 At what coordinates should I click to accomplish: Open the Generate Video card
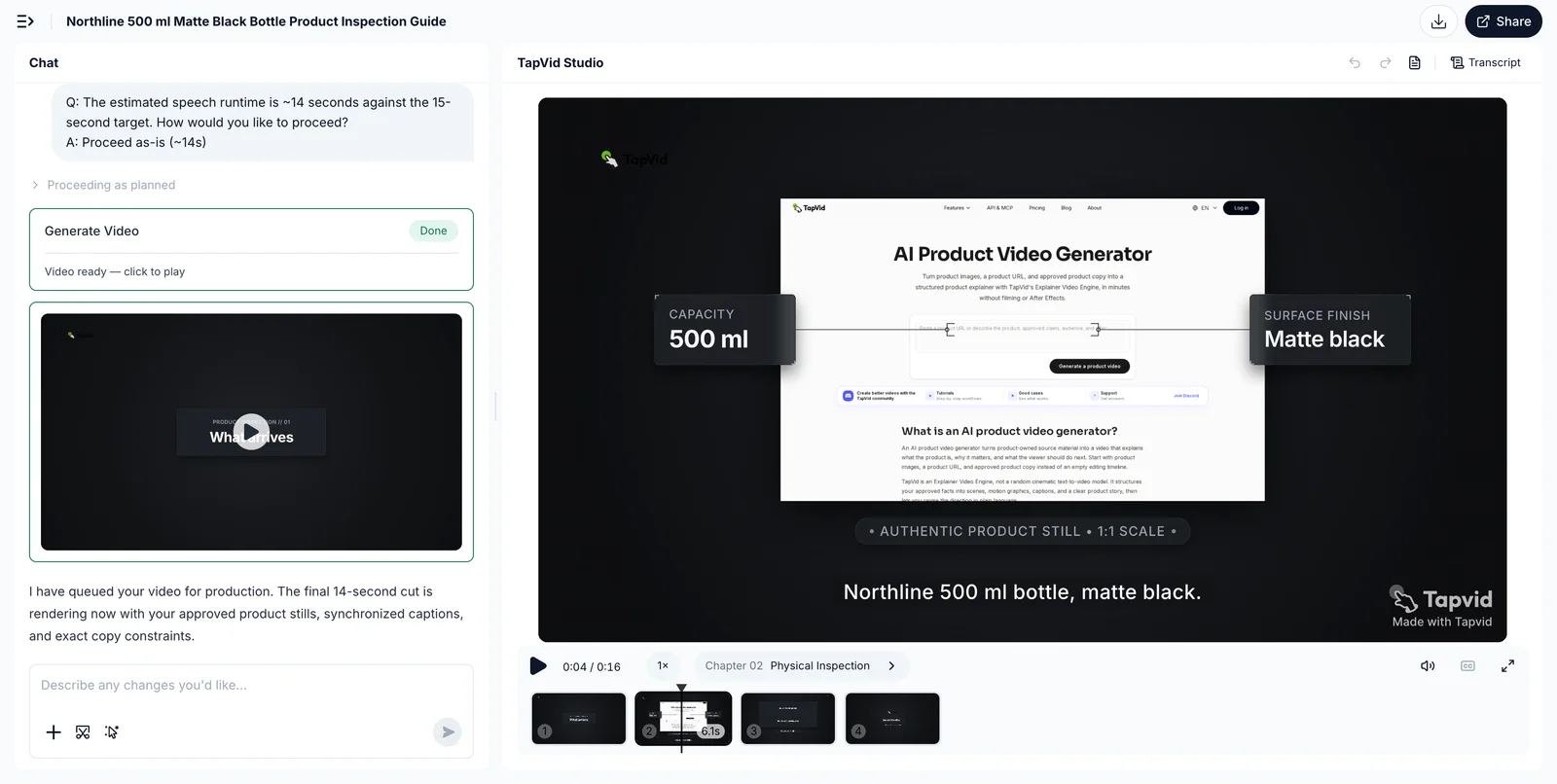point(251,249)
